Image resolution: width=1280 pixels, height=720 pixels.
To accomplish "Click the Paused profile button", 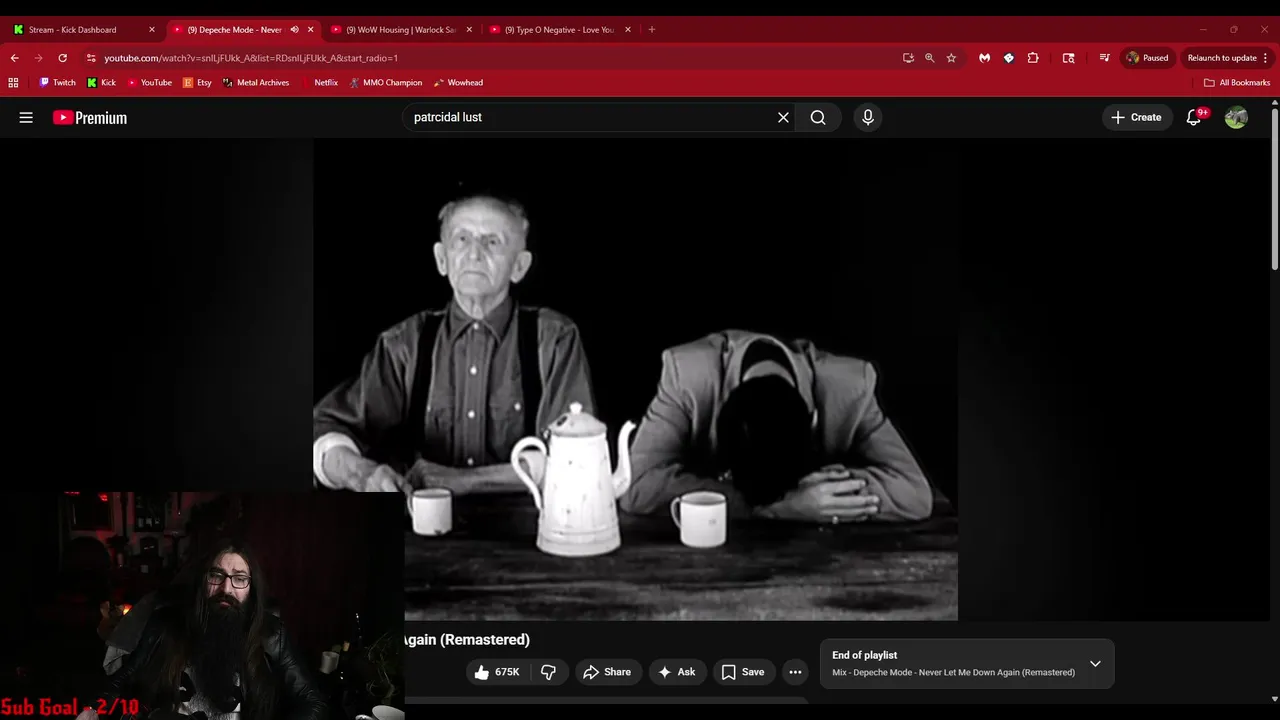I will [x=1147, y=58].
